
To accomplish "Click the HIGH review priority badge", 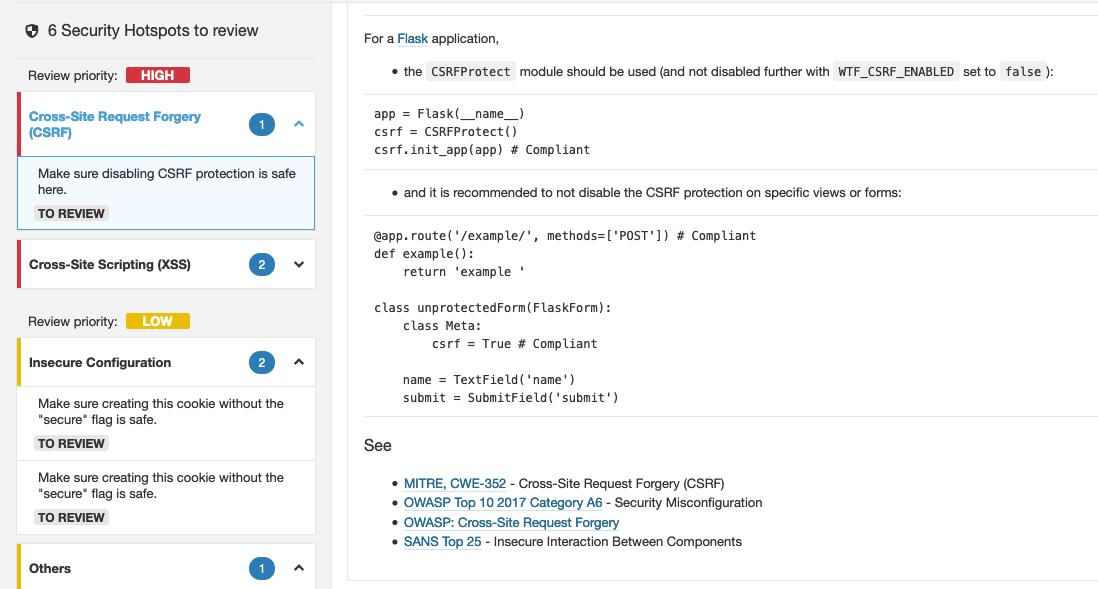I will click(158, 75).
